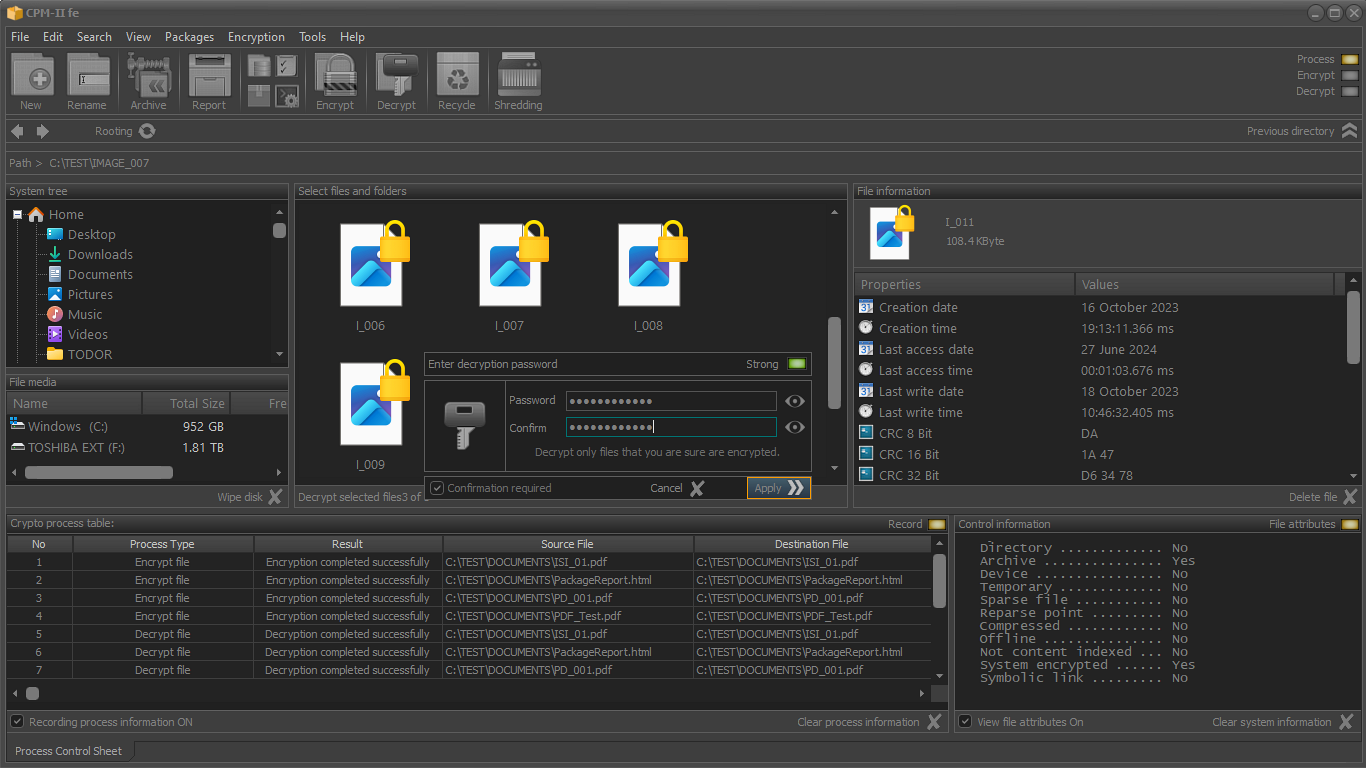Click the Recycle toolbar icon
The image size is (1366, 768).
[x=457, y=75]
